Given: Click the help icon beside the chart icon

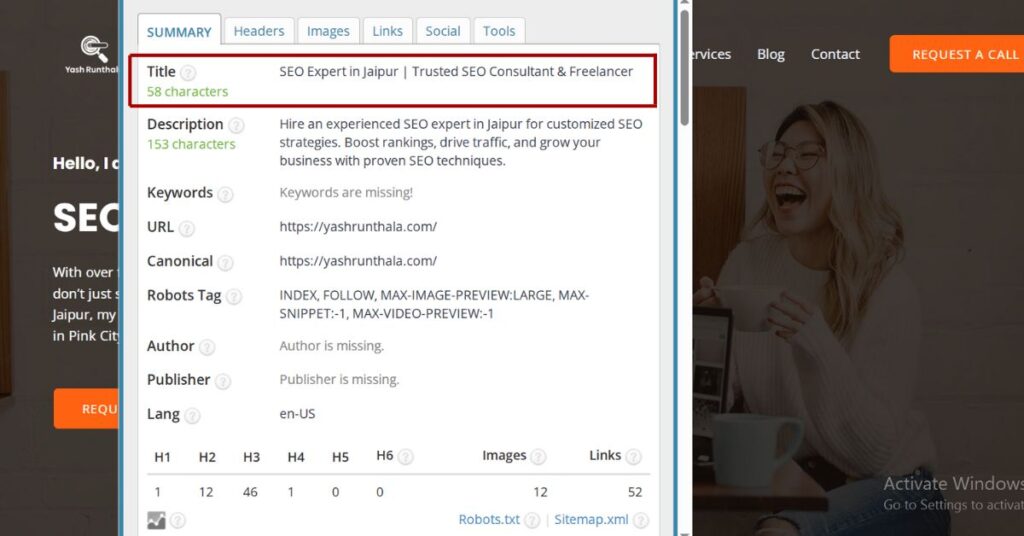Looking at the screenshot, I should (x=178, y=520).
